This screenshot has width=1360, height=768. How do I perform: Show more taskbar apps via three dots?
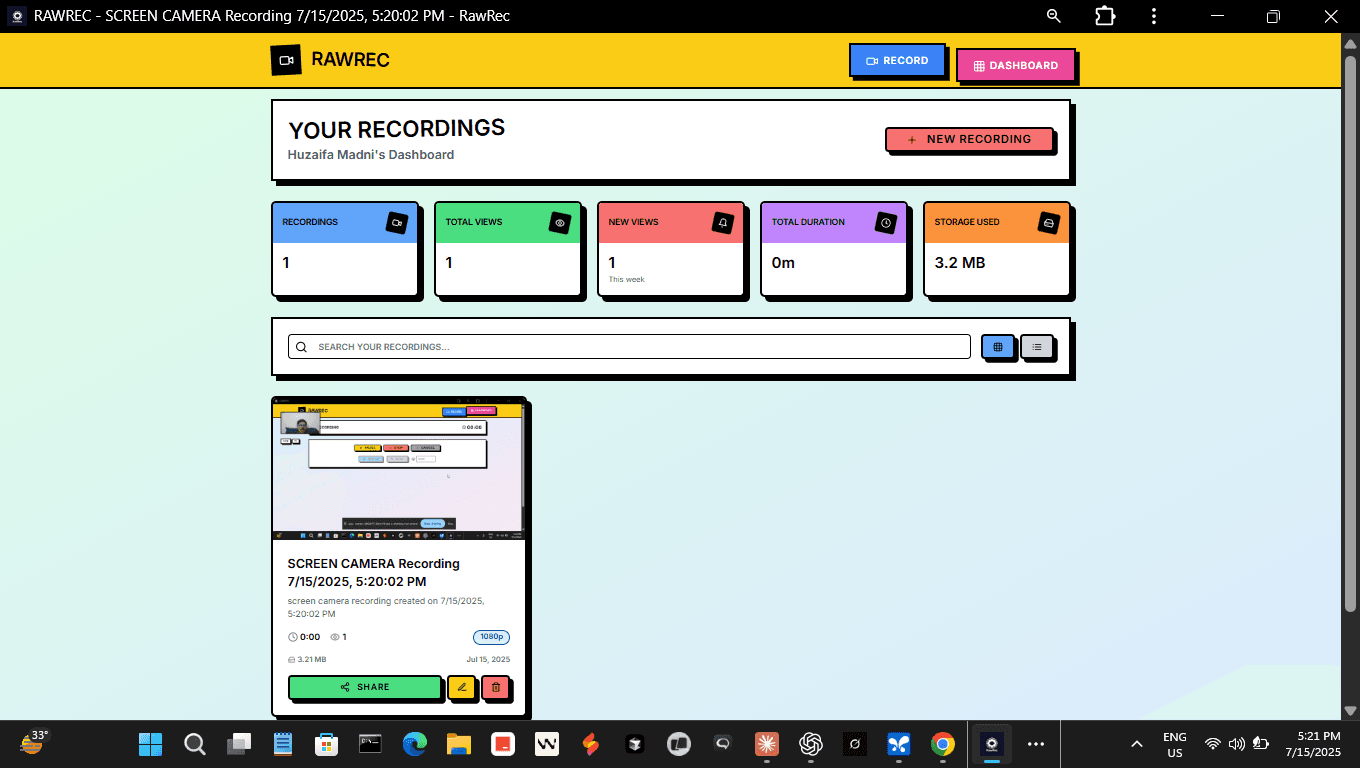point(1036,744)
